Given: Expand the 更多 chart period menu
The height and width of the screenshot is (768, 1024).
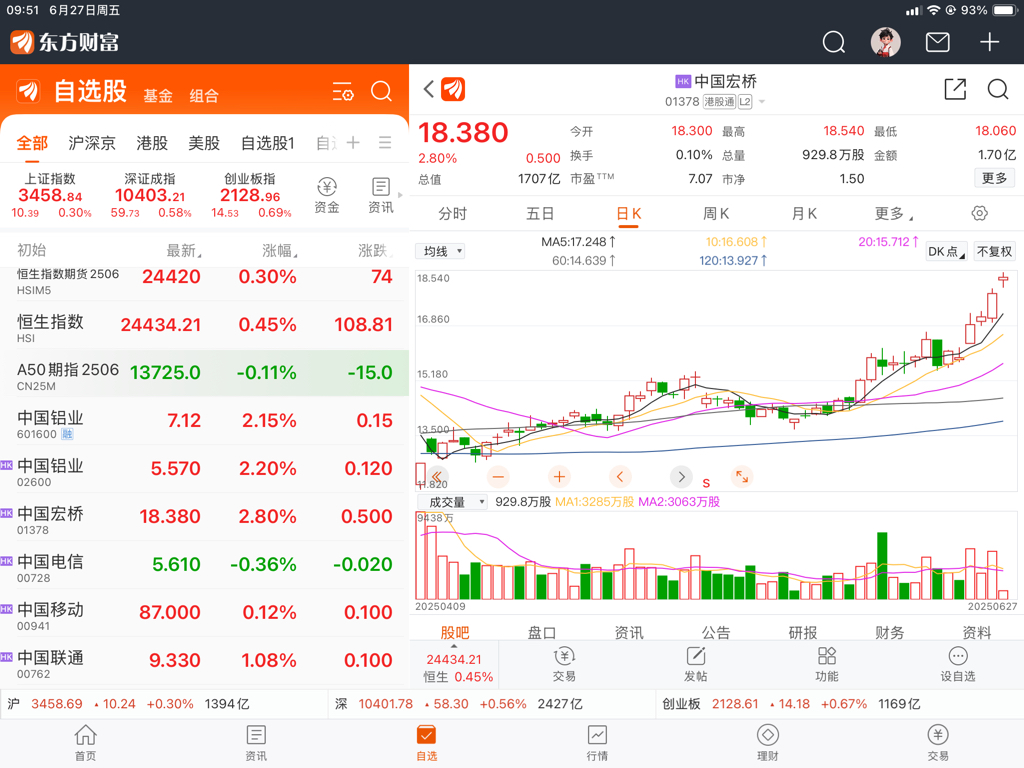Looking at the screenshot, I should 893,214.
